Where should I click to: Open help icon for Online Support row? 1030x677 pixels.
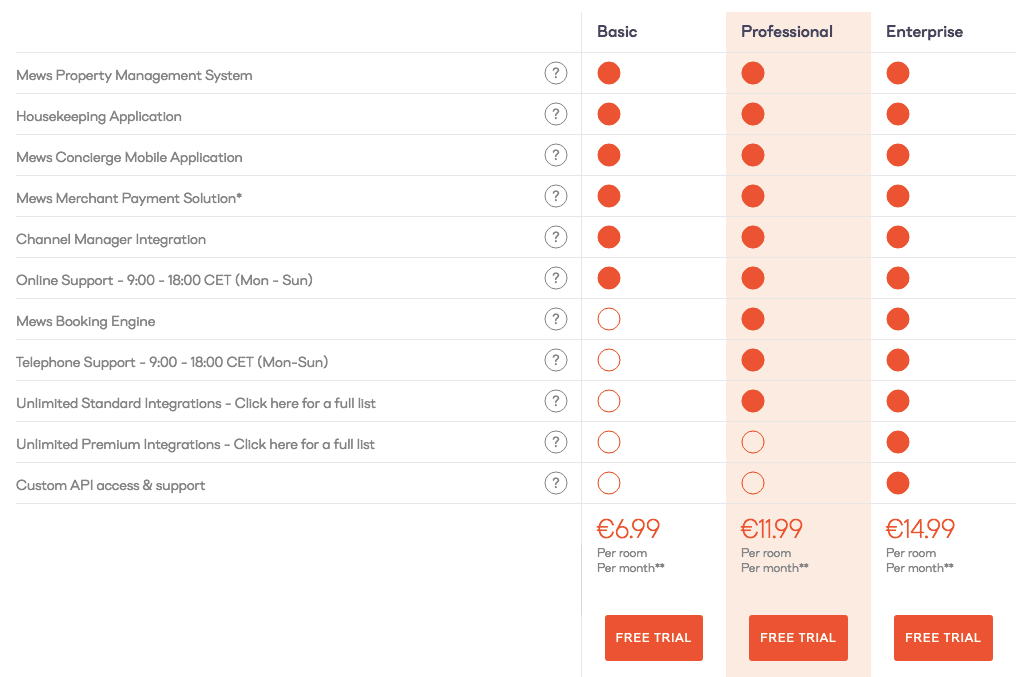pyautogui.click(x=555, y=278)
